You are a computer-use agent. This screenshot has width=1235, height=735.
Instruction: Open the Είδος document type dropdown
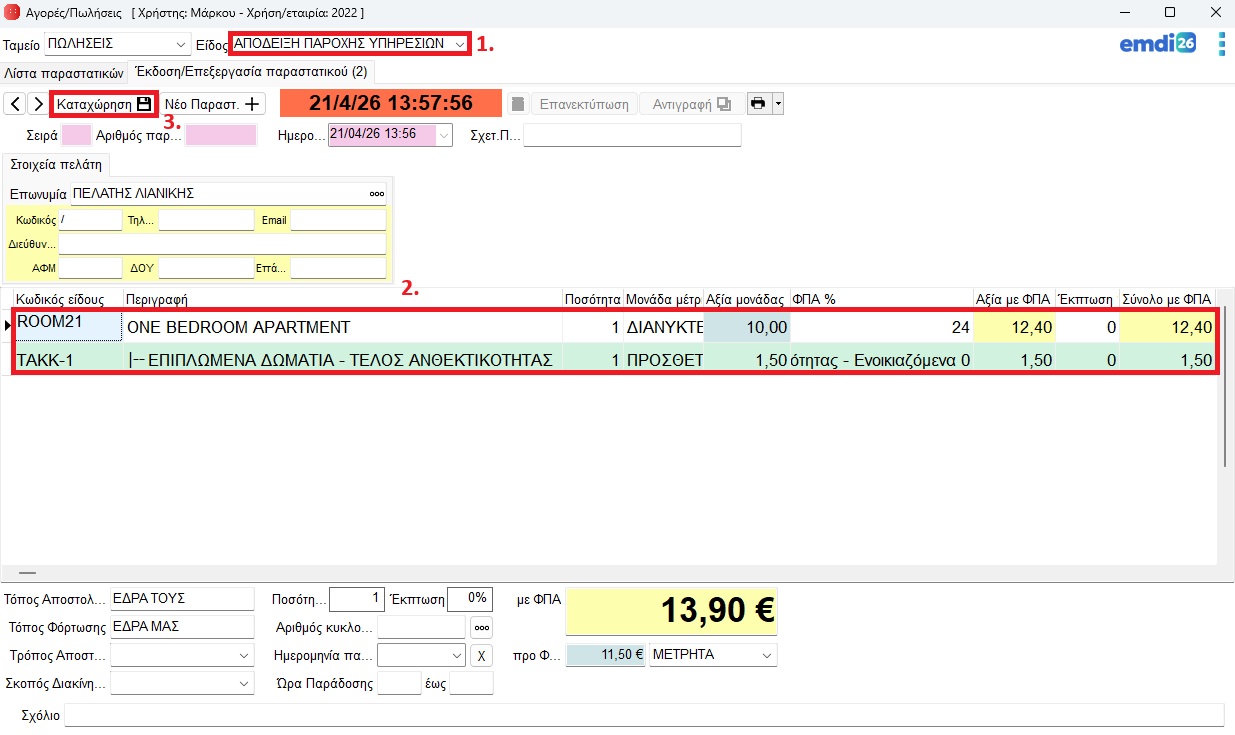coord(459,44)
